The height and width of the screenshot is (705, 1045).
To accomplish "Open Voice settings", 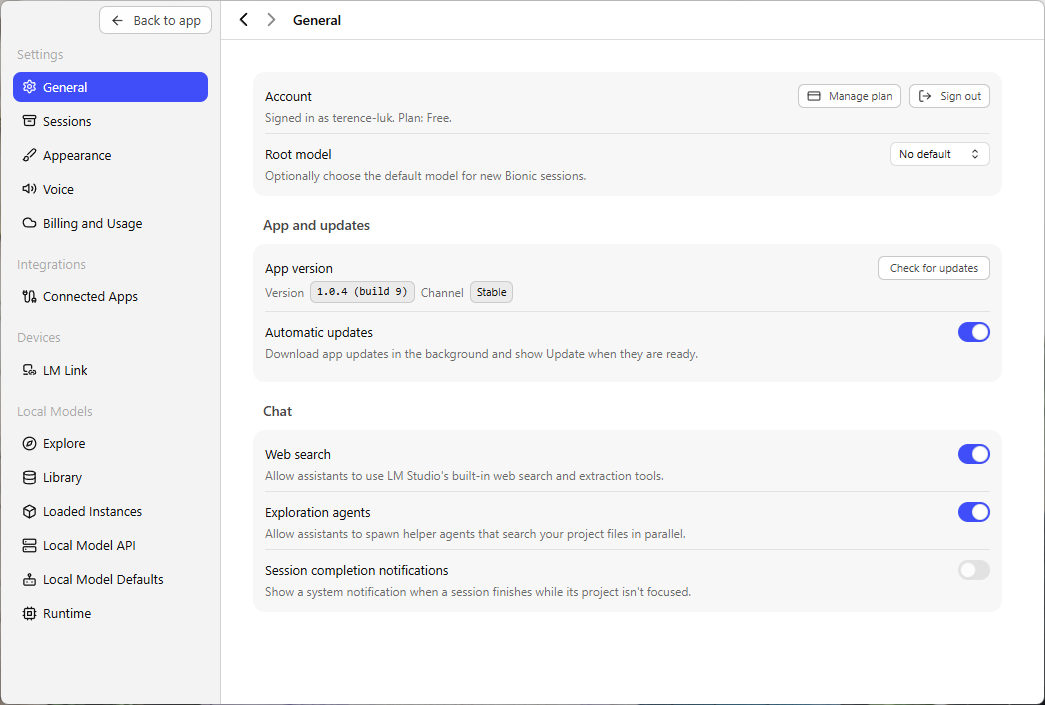I will pos(111,189).
